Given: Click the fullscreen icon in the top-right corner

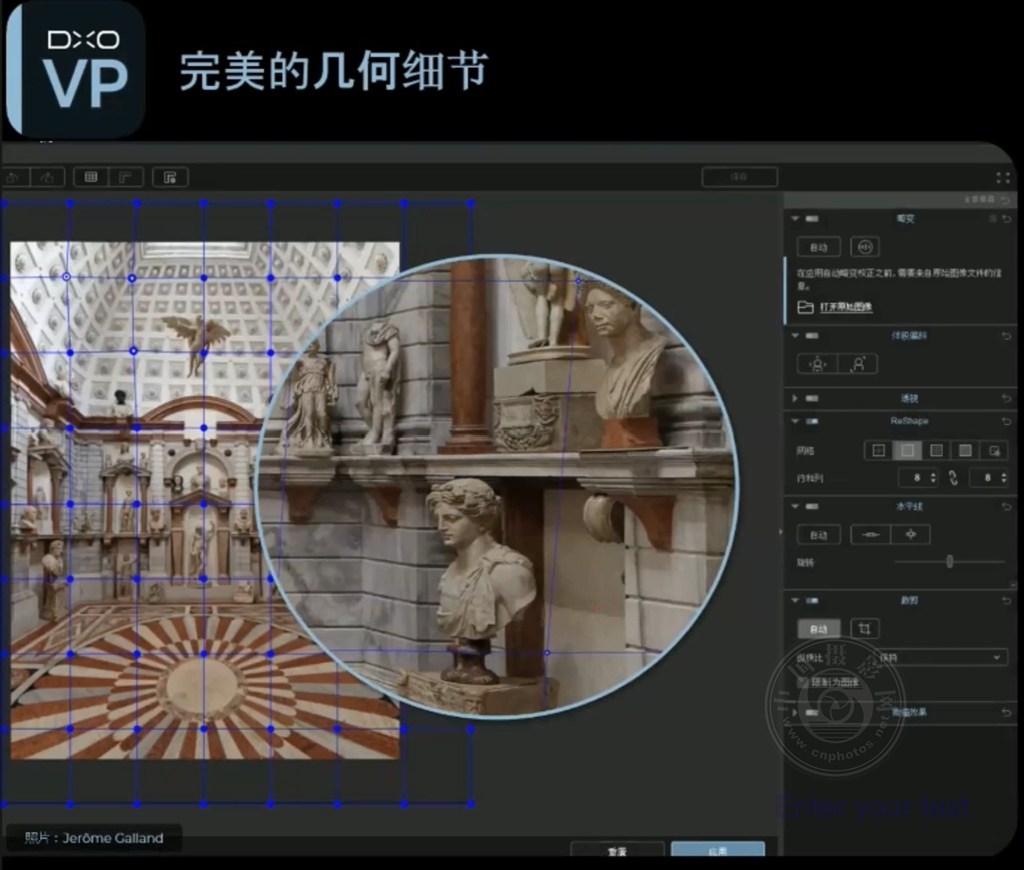Looking at the screenshot, I should click(x=1005, y=177).
